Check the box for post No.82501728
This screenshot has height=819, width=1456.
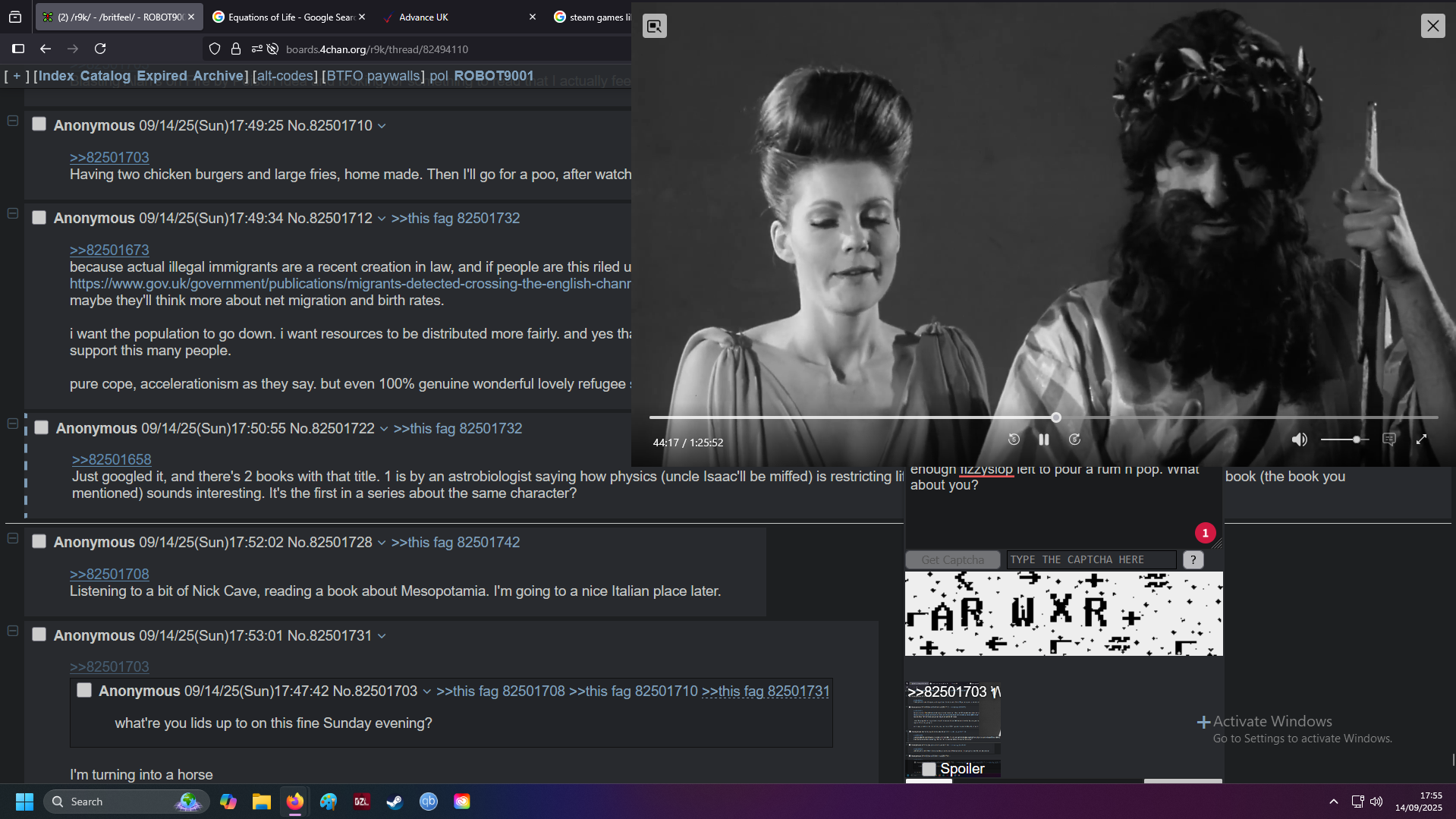[39, 542]
